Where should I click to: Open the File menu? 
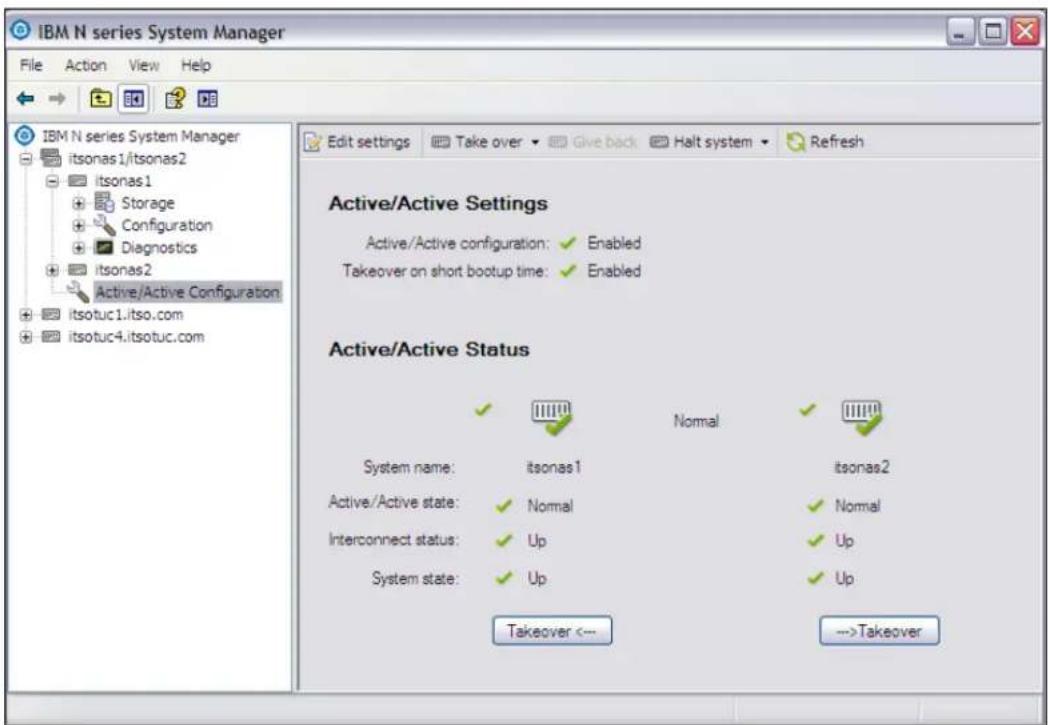coord(31,65)
